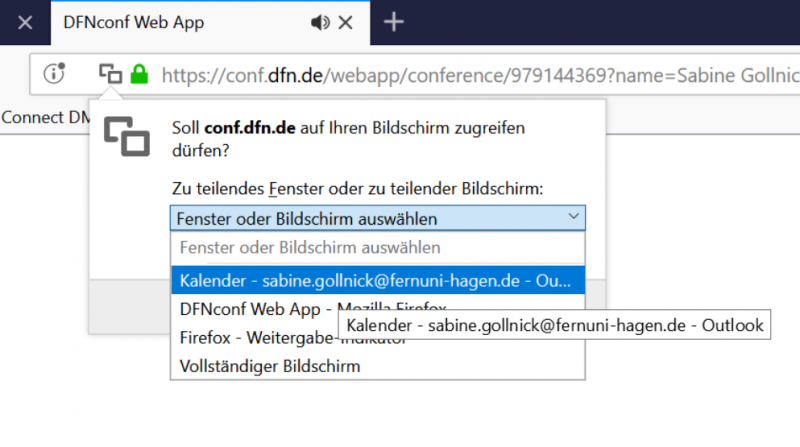Open the 'Connect DM' bookmark
This screenshot has height=447, width=800.
pyautogui.click(x=46, y=117)
